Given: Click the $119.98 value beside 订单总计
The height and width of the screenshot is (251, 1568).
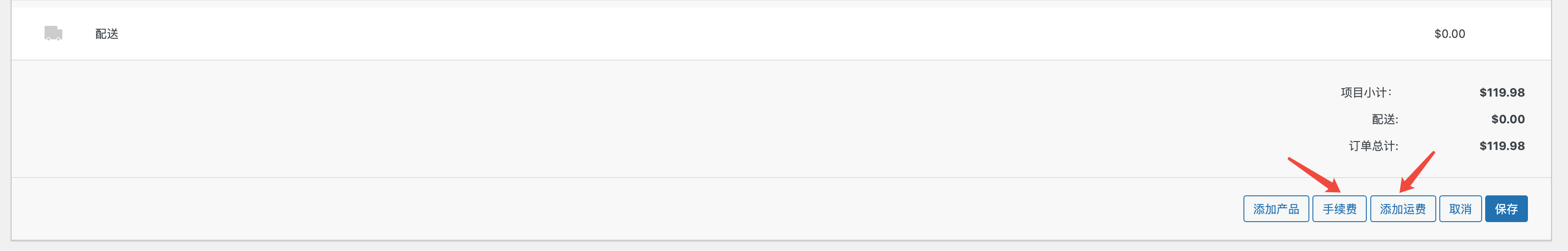Looking at the screenshot, I should (1502, 146).
